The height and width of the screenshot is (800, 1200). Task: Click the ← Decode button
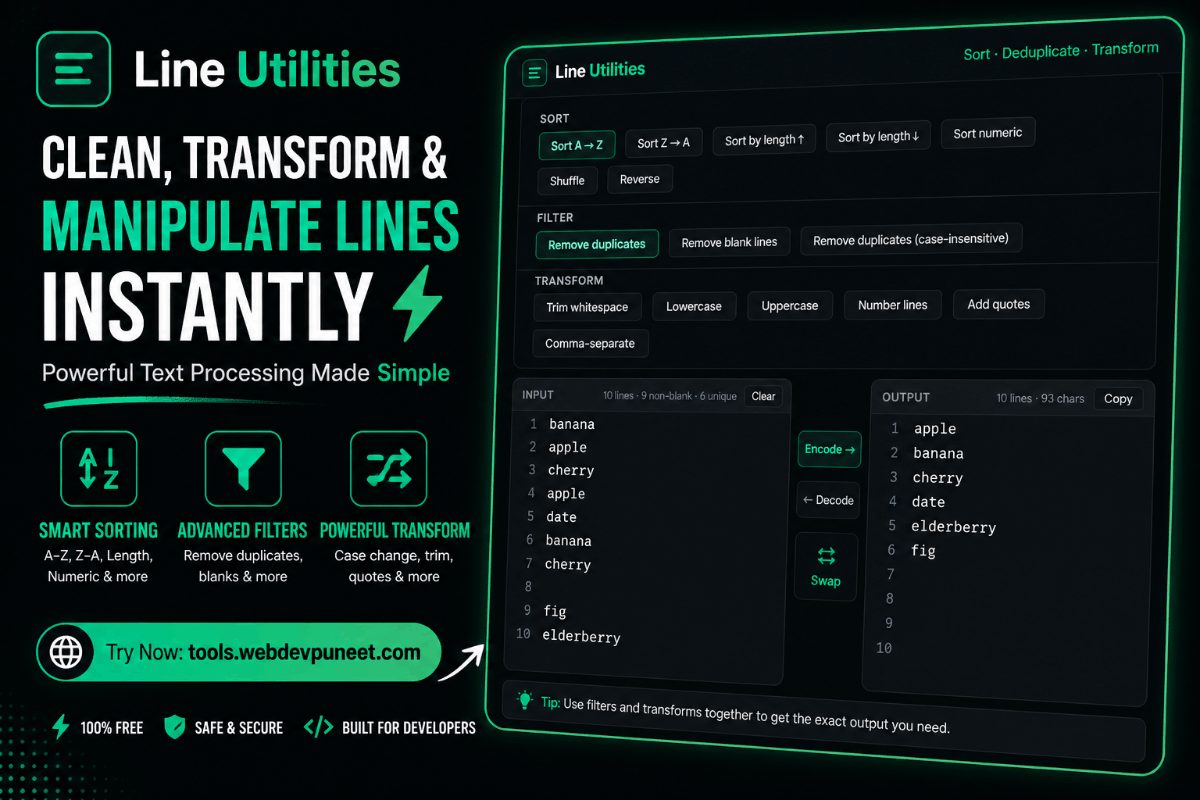point(828,500)
